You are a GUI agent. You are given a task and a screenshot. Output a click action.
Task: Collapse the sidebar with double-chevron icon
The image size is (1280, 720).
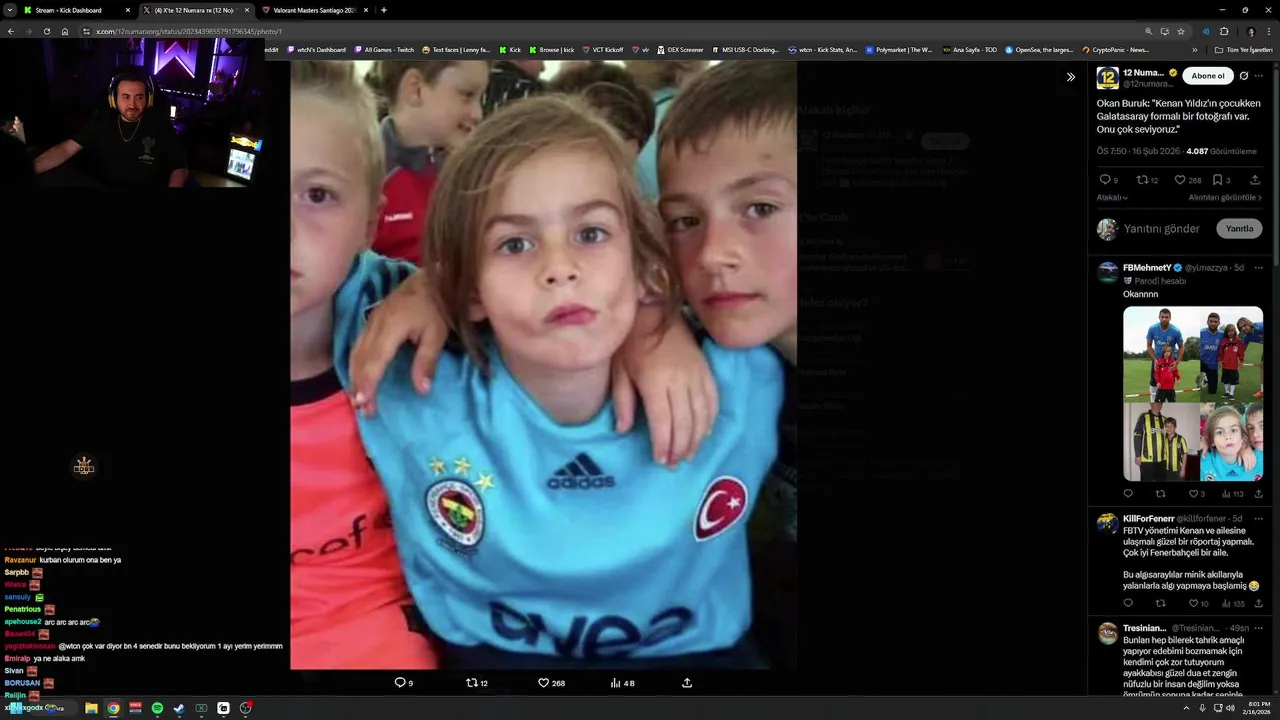point(1071,77)
